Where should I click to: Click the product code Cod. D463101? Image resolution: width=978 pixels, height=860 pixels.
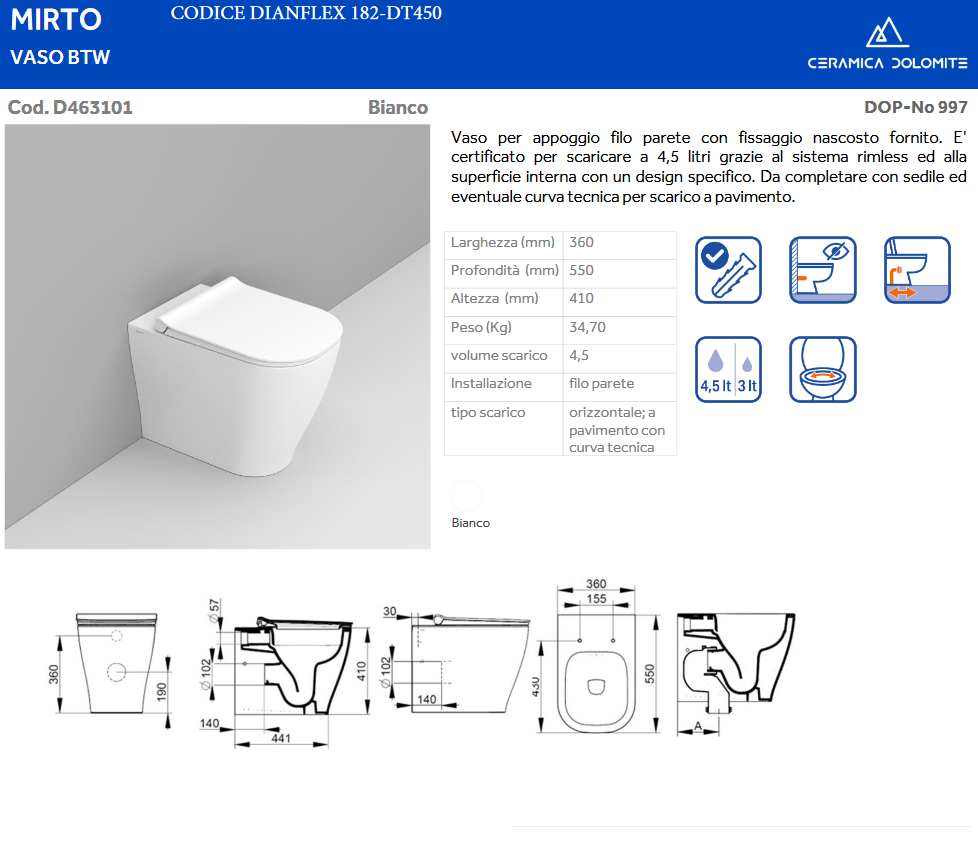tap(70, 107)
